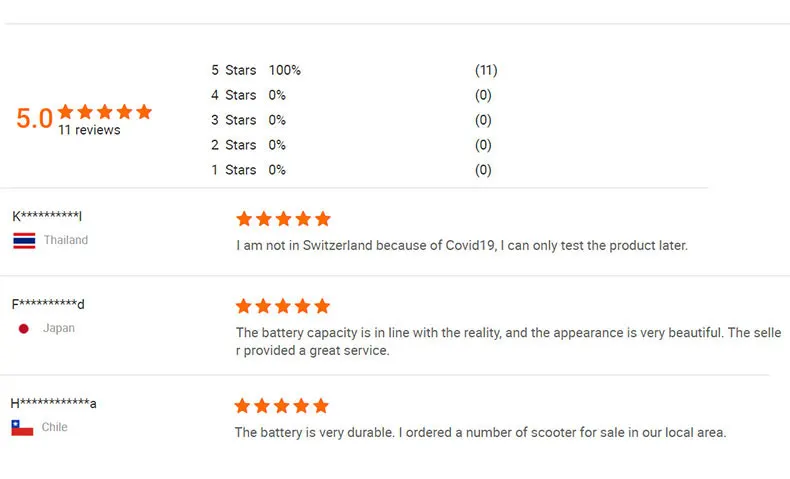Viewport: 790px width, 479px height.
Task: Click star rating on Japan review
Action: (283, 306)
